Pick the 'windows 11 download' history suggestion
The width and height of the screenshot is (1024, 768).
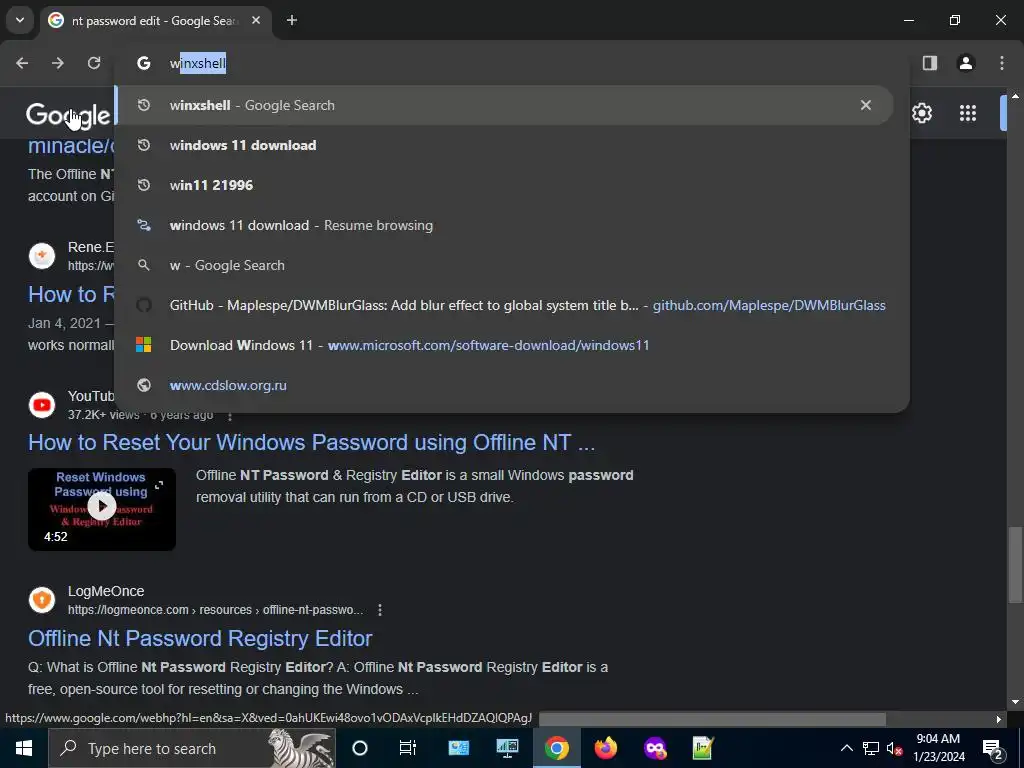(x=504, y=145)
